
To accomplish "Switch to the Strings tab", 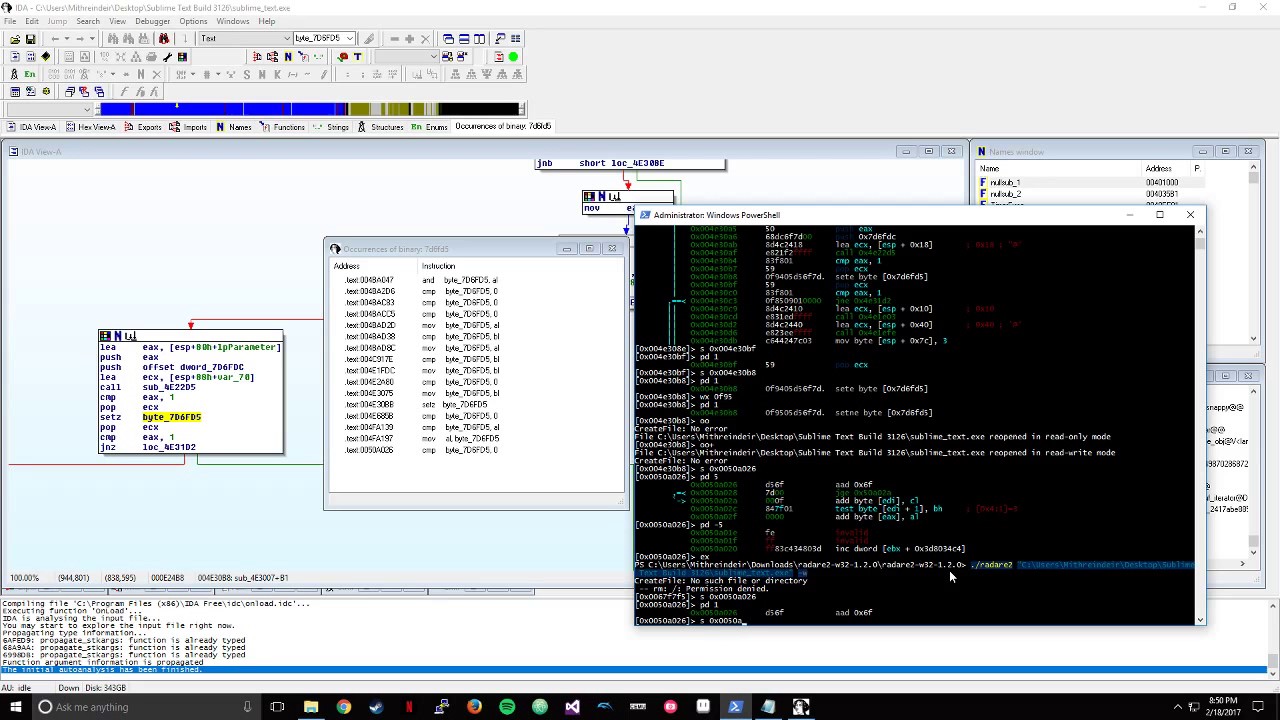I will [x=330, y=127].
